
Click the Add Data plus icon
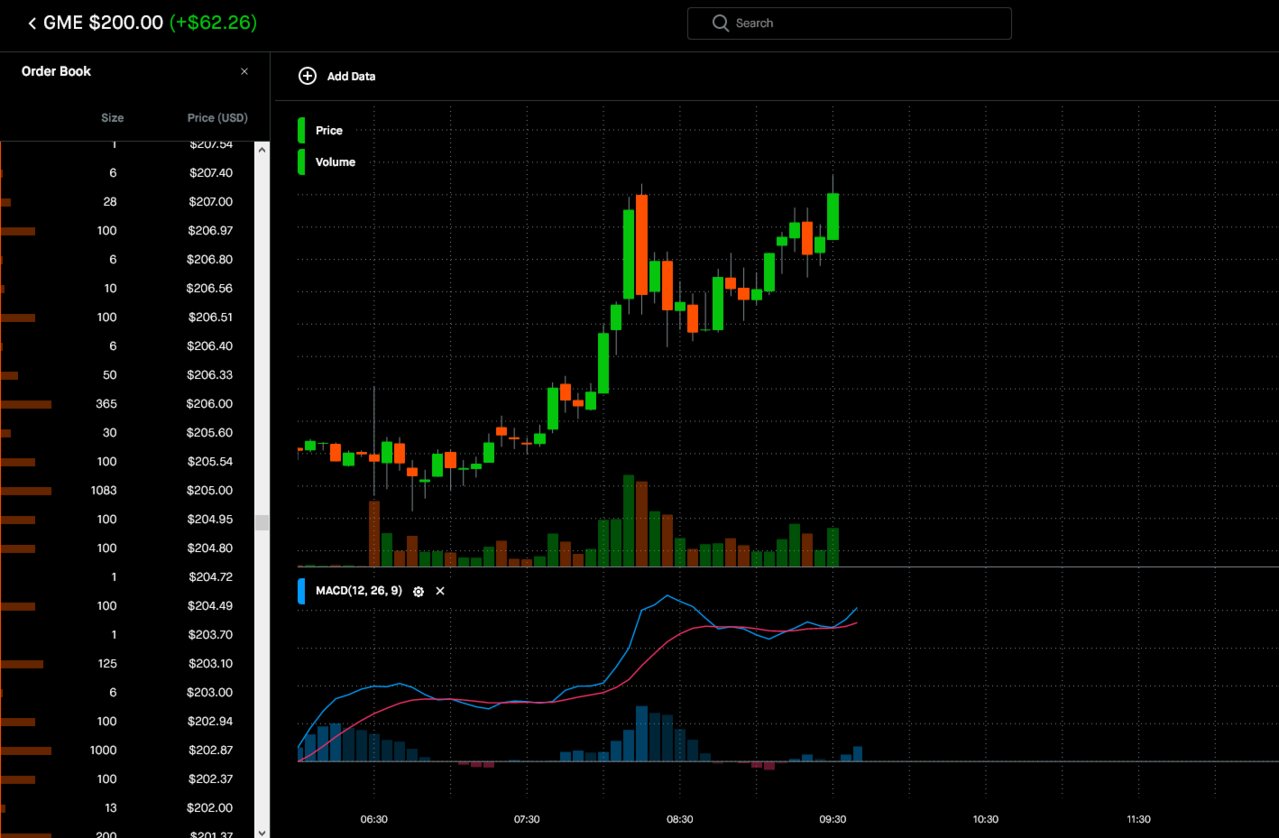click(308, 76)
